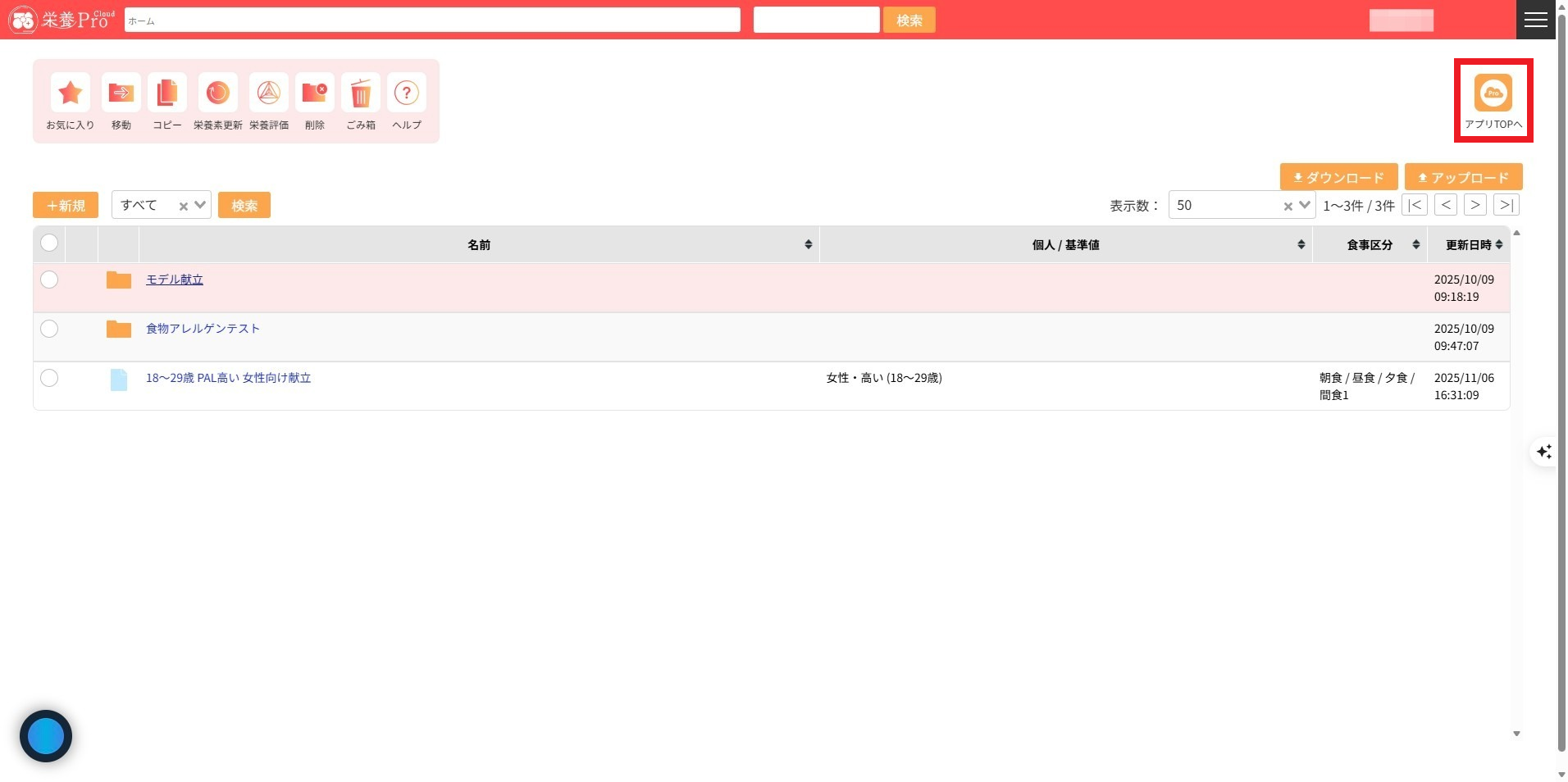
Task: Click the 削除 (Delete) folder icon
Action: [314, 93]
